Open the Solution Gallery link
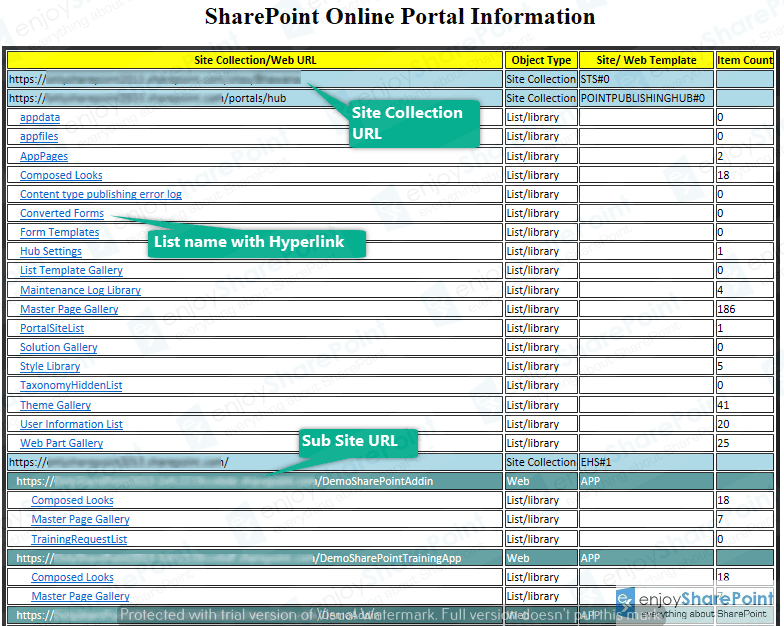784x626 pixels. [58, 347]
